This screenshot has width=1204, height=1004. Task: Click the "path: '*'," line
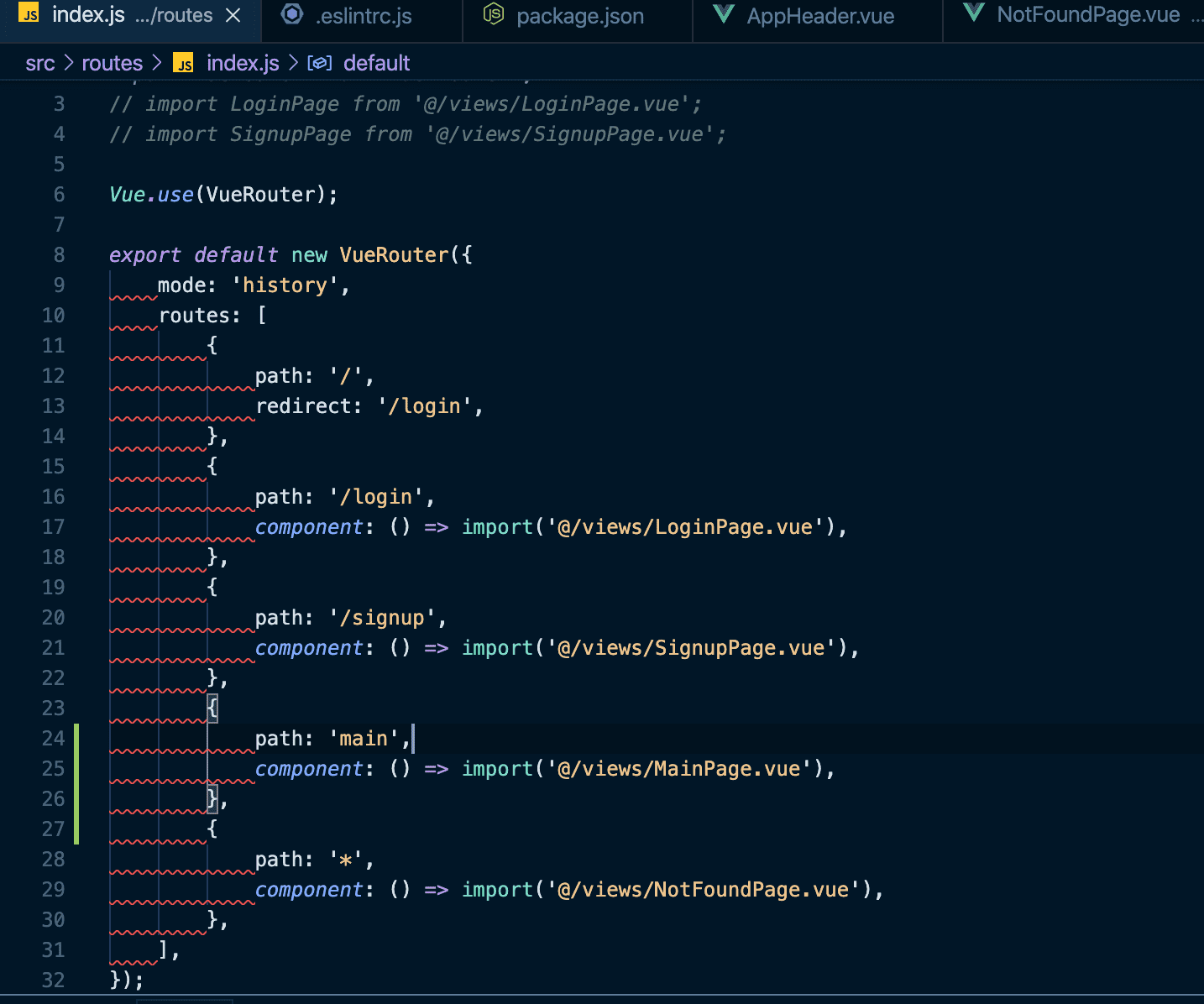tap(315, 860)
